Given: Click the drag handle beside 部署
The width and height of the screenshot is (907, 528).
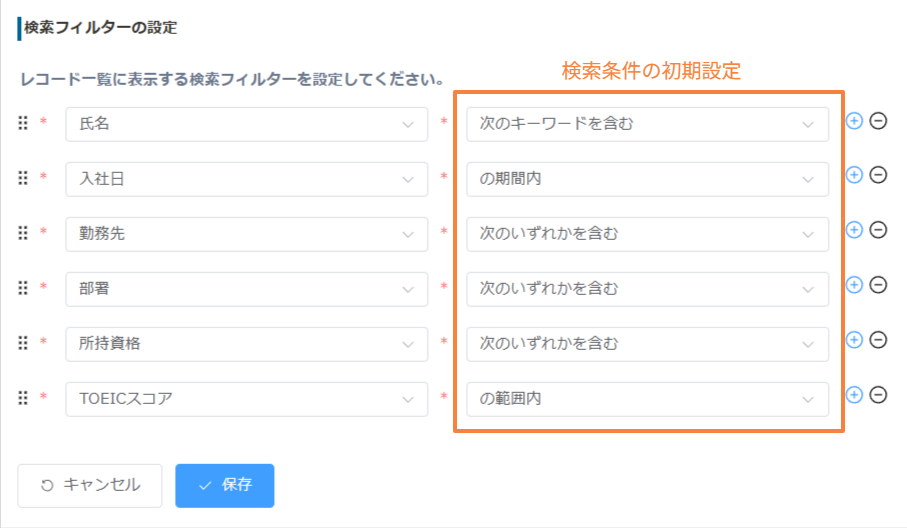Looking at the screenshot, I should 23,287.
